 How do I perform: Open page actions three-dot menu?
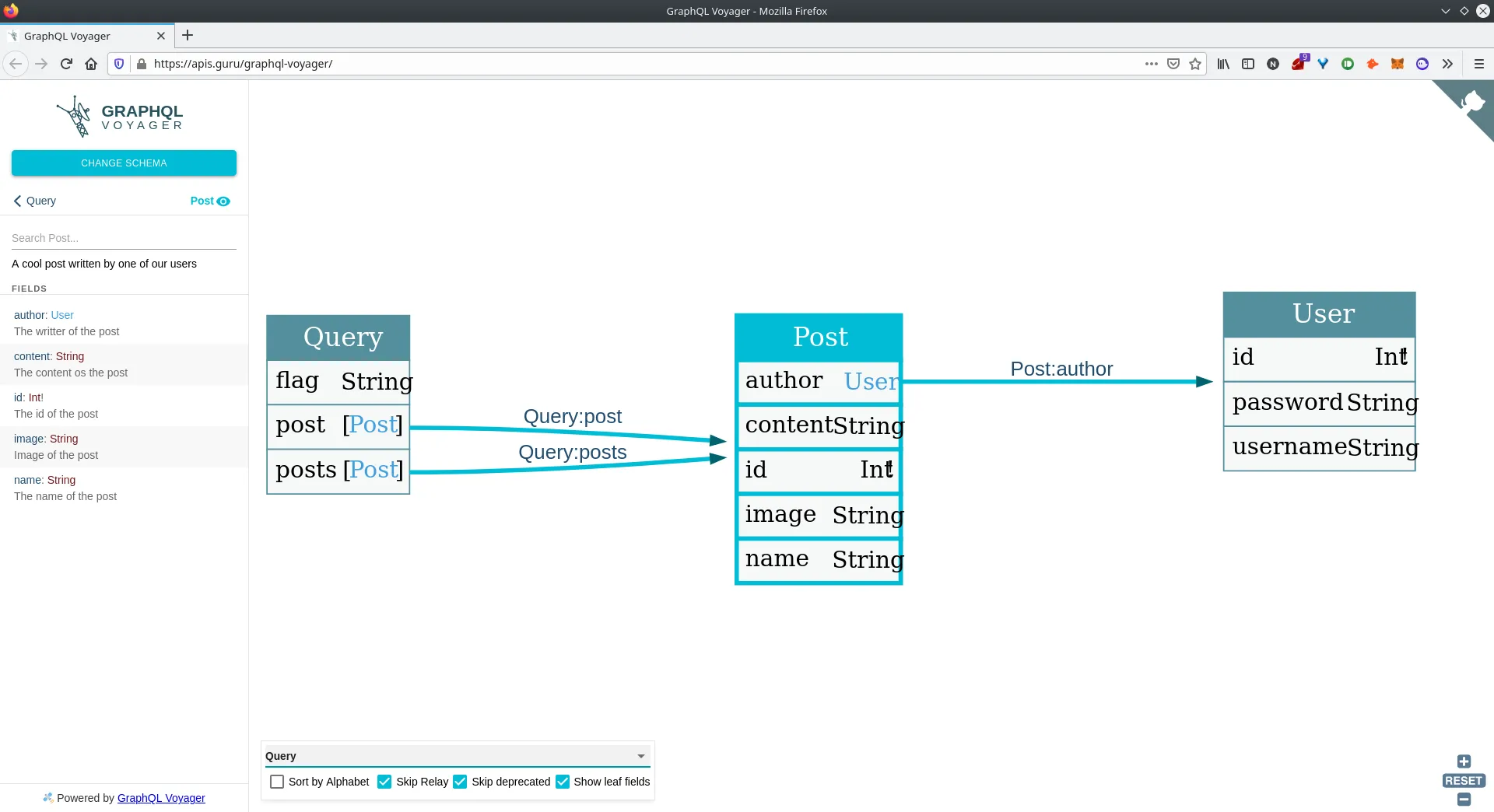pos(1152,64)
